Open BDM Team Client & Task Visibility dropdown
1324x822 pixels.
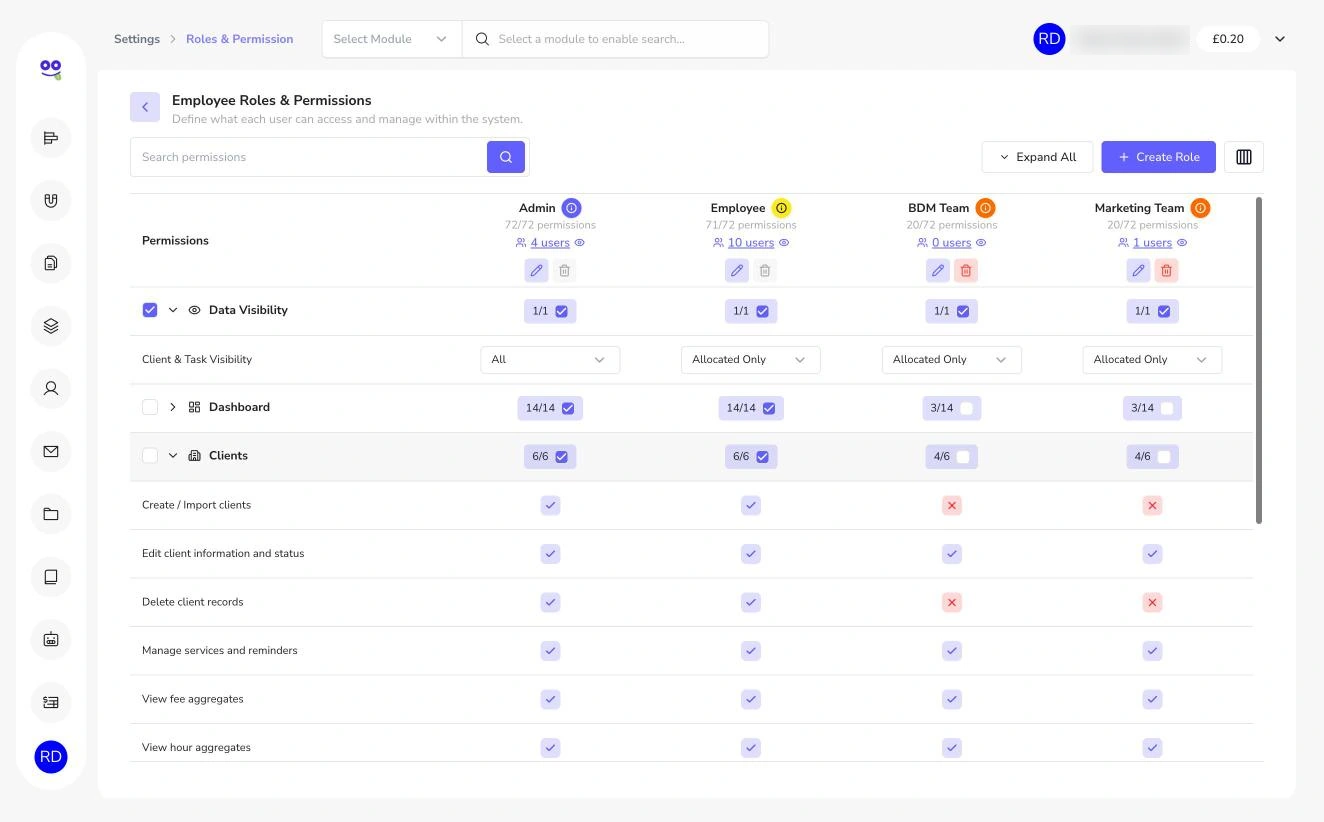(x=952, y=360)
